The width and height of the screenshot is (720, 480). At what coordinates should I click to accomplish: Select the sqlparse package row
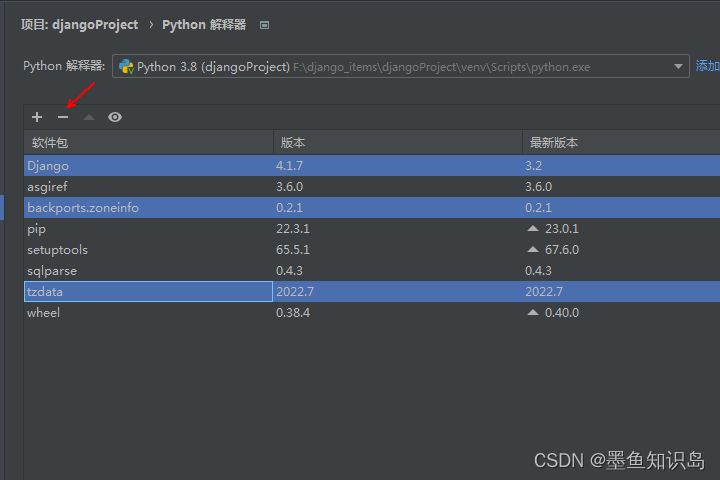pyautogui.click(x=372, y=271)
